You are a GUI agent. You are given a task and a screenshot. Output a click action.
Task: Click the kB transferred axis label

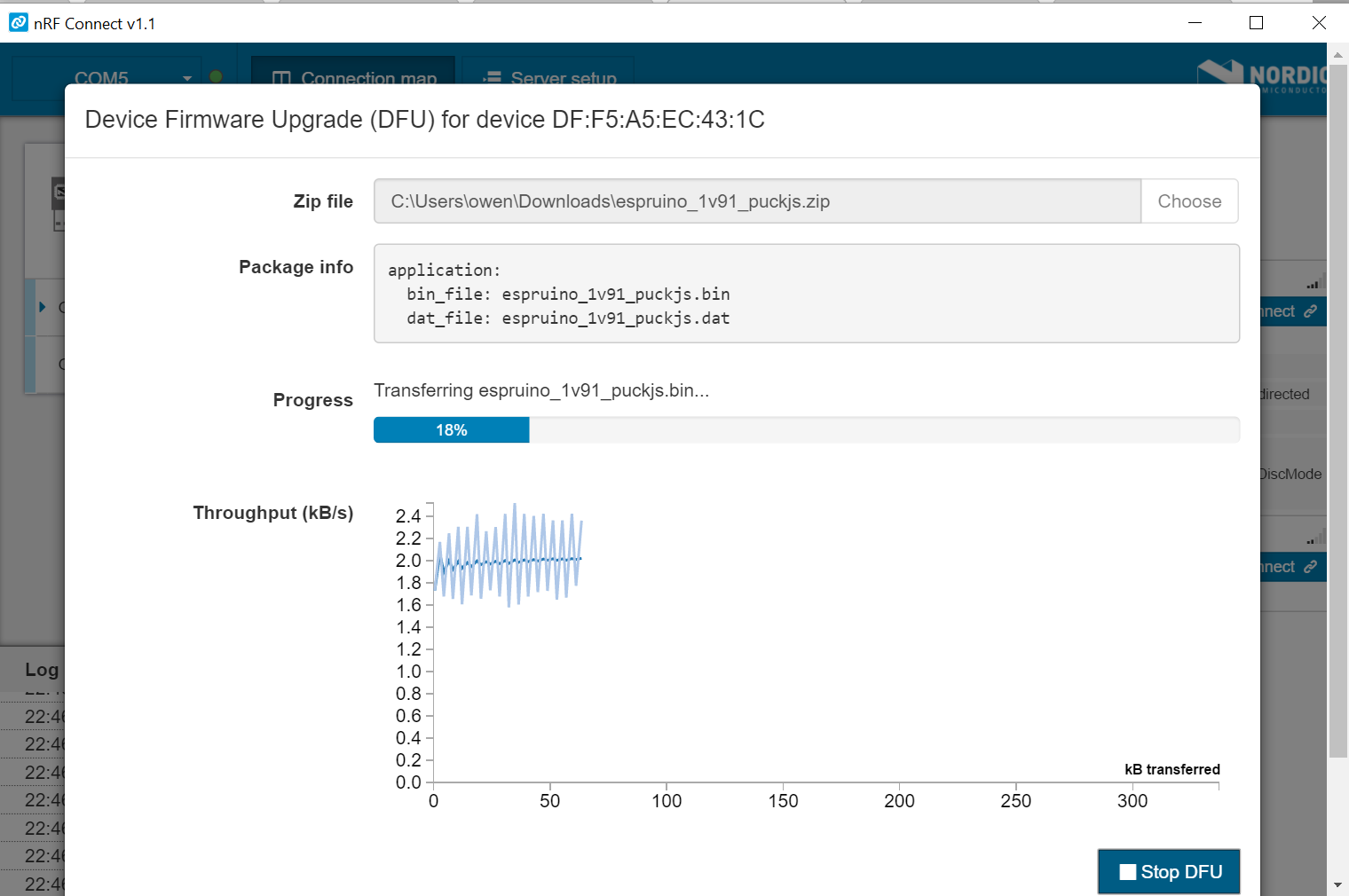pos(1171,769)
